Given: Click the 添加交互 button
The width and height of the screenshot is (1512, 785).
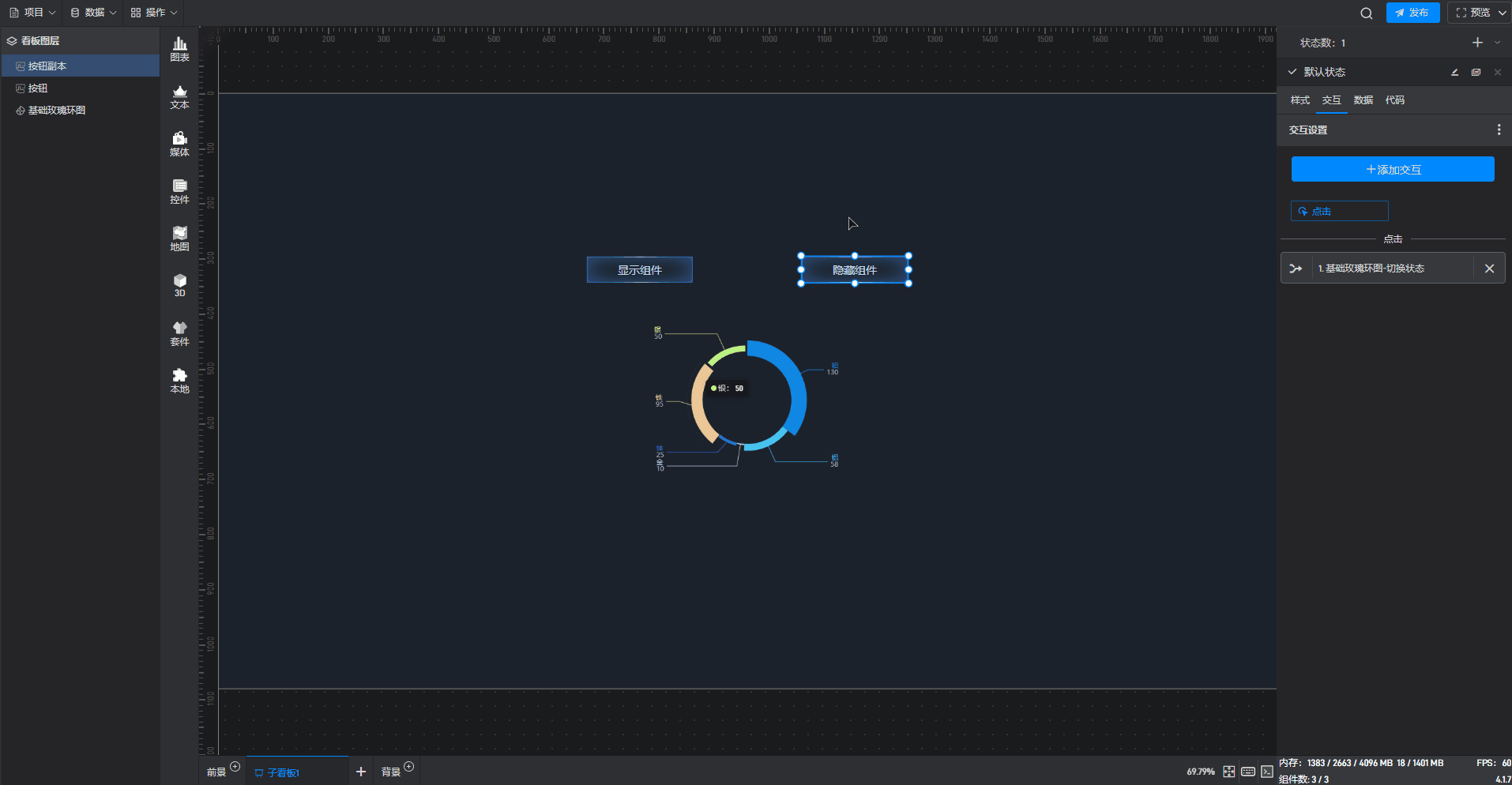Looking at the screenshot, I should pyautogui.click(x=1392, y=170).
